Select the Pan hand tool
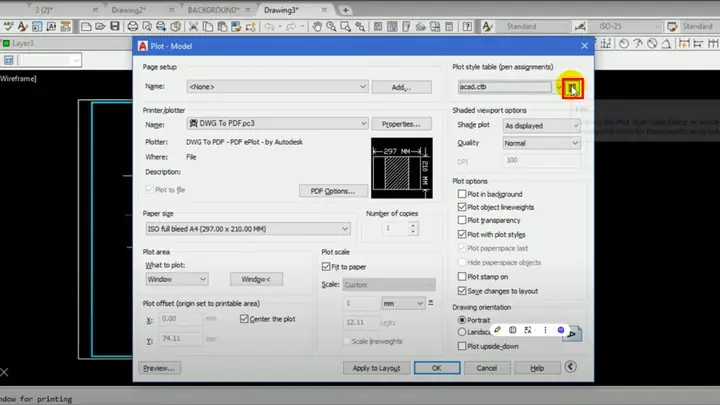 317,27
